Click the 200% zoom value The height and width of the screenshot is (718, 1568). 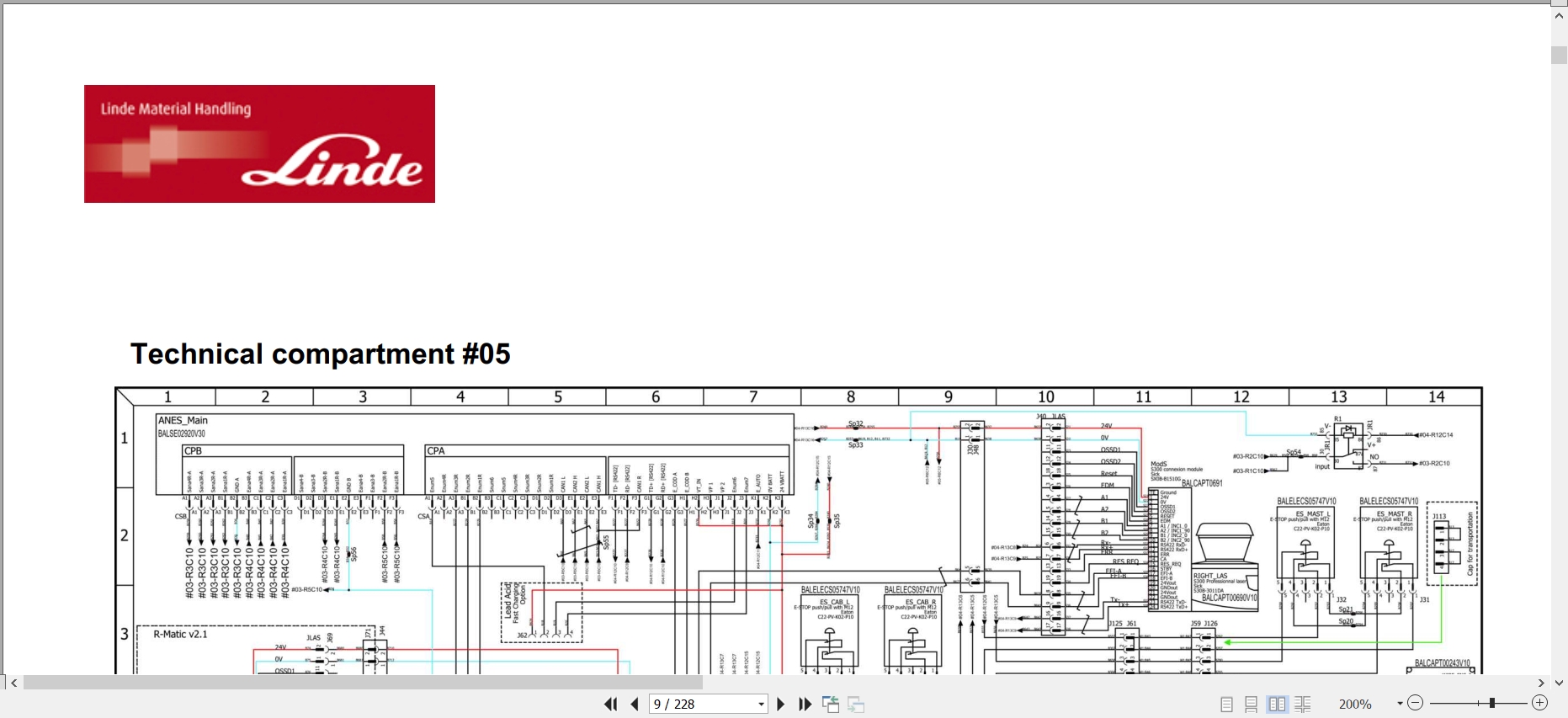coord(1355,704)
